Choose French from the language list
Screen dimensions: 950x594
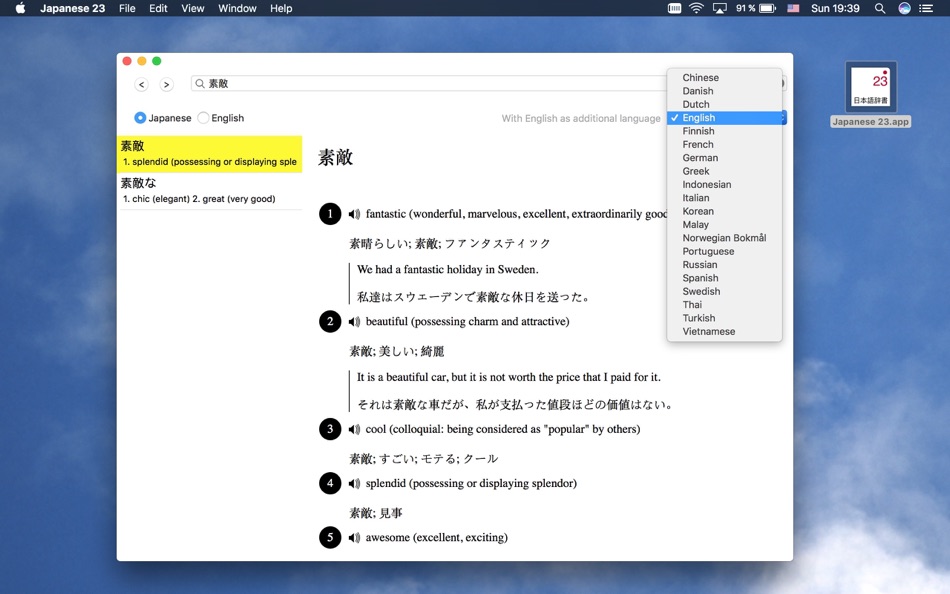click(x=725, y=144)
